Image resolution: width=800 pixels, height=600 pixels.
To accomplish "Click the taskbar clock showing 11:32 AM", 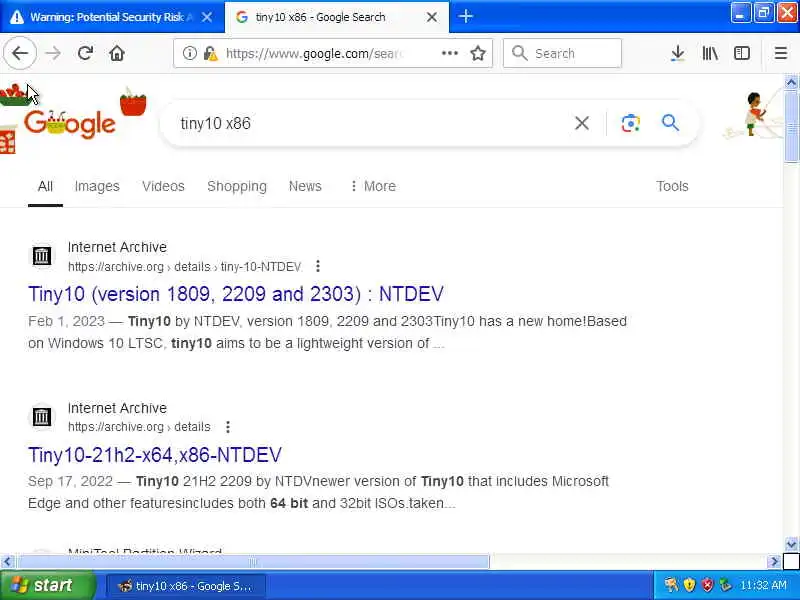I will pos(763,585).
